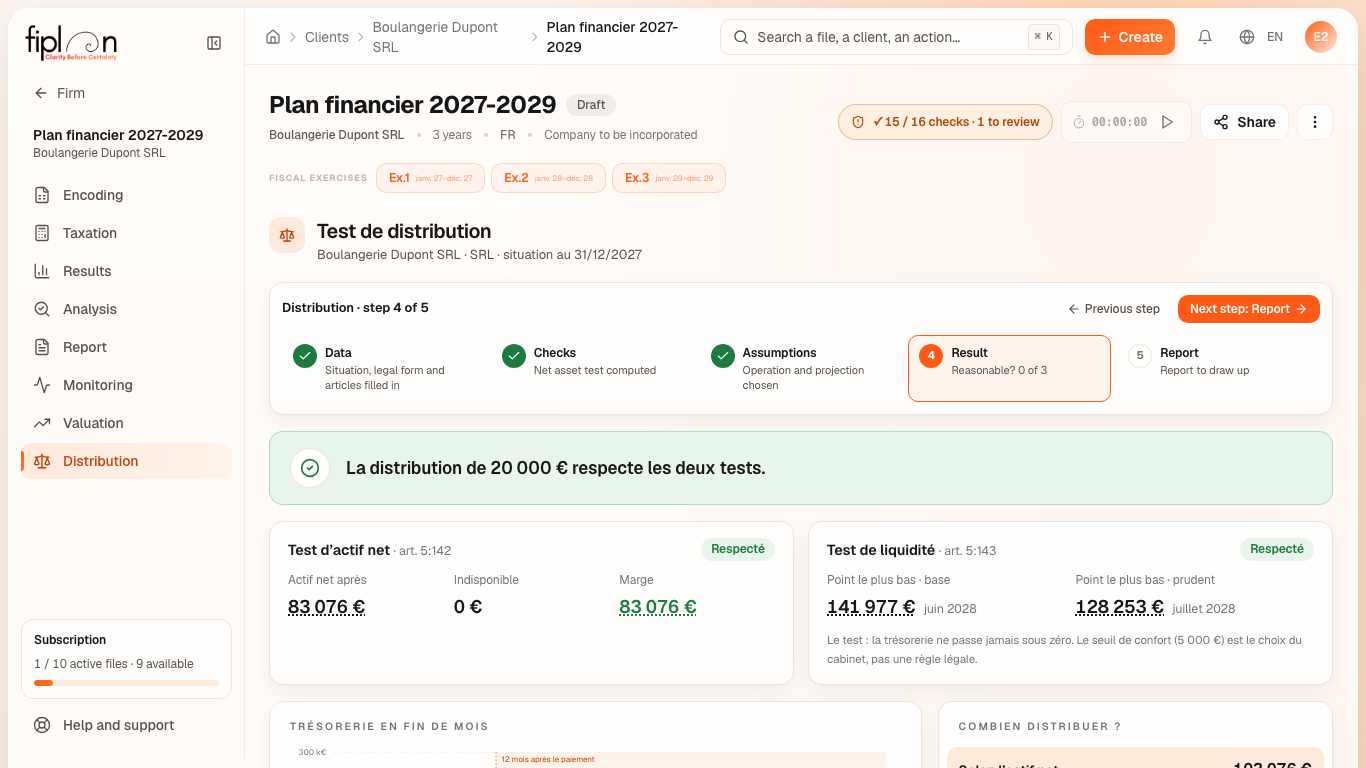Start the timer play button
The image size is (1366, 768).
[x=1167, y=122]
